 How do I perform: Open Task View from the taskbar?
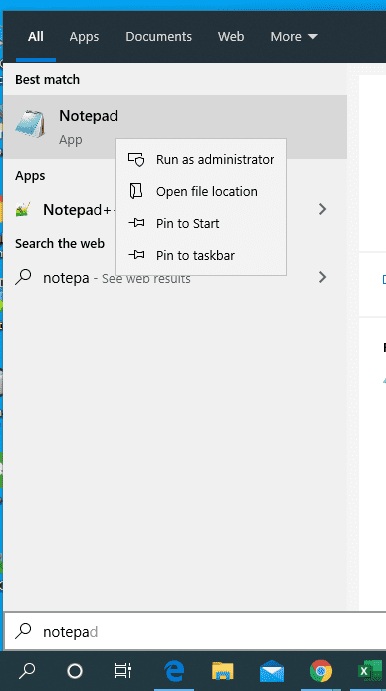[123, 671]
